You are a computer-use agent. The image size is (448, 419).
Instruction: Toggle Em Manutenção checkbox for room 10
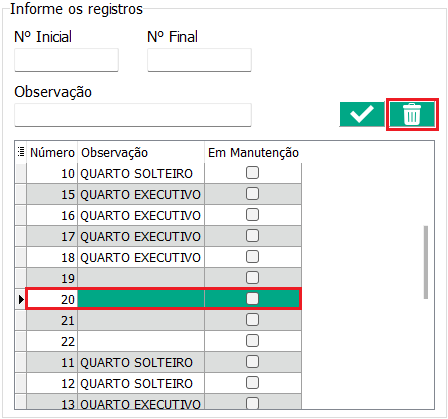(x=252, y=173)
